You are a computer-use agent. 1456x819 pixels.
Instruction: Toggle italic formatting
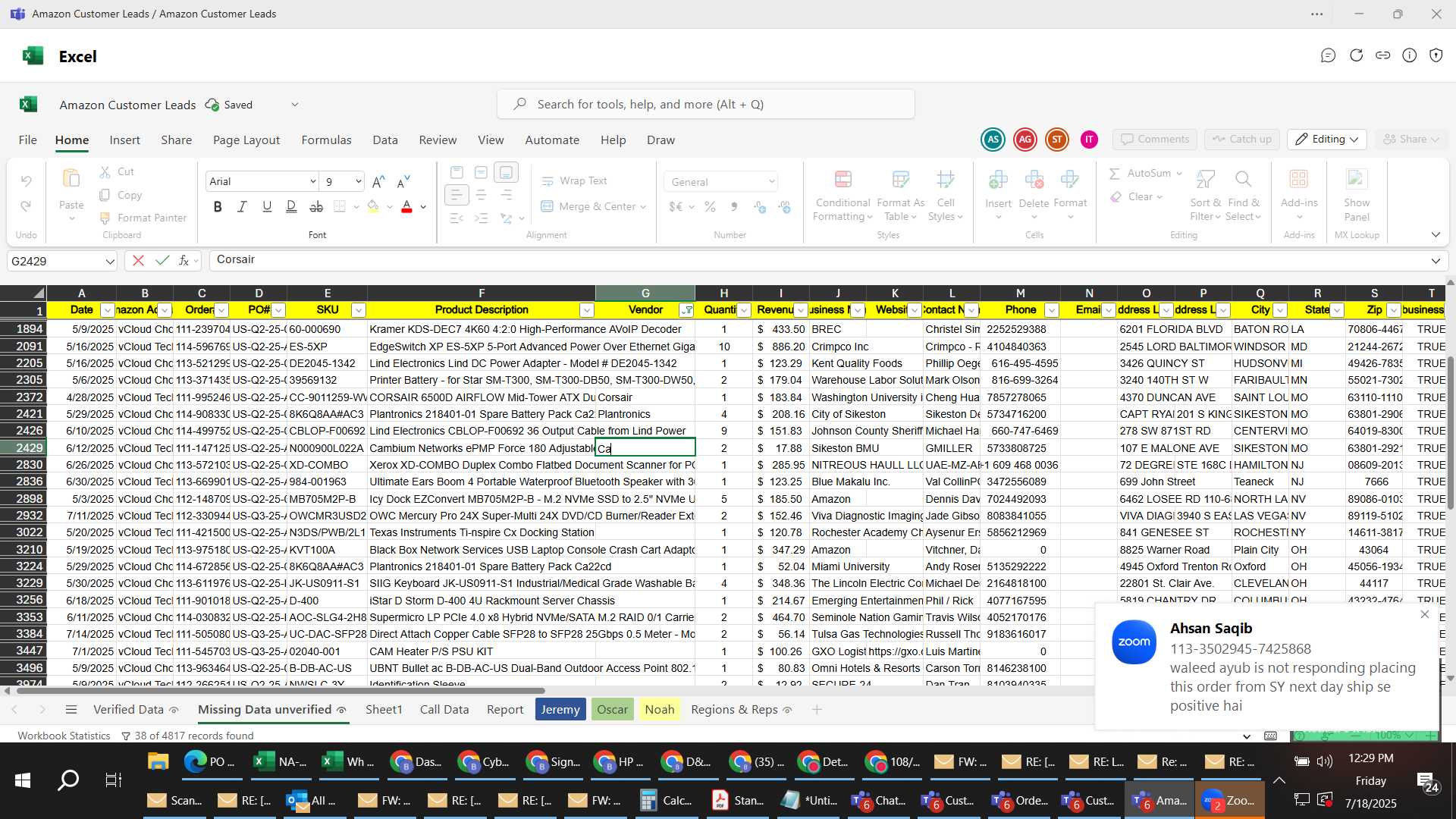point(242,207)
